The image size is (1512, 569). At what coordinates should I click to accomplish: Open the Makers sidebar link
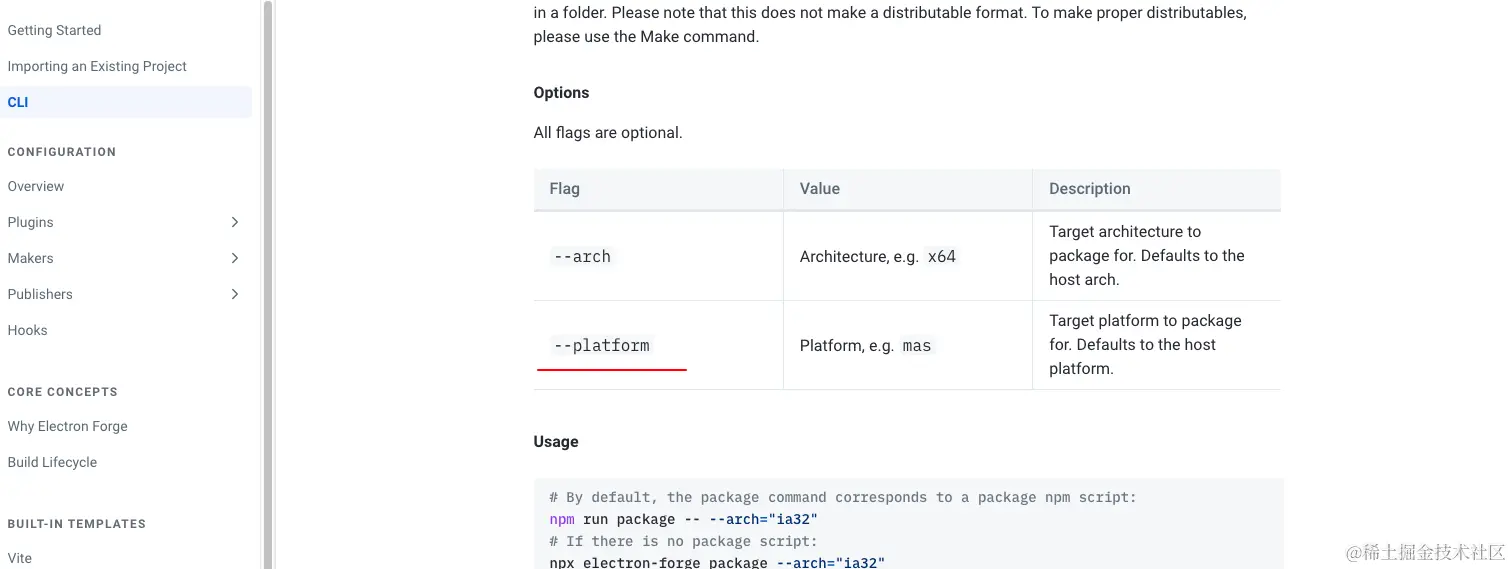click(x=31, y=258)
